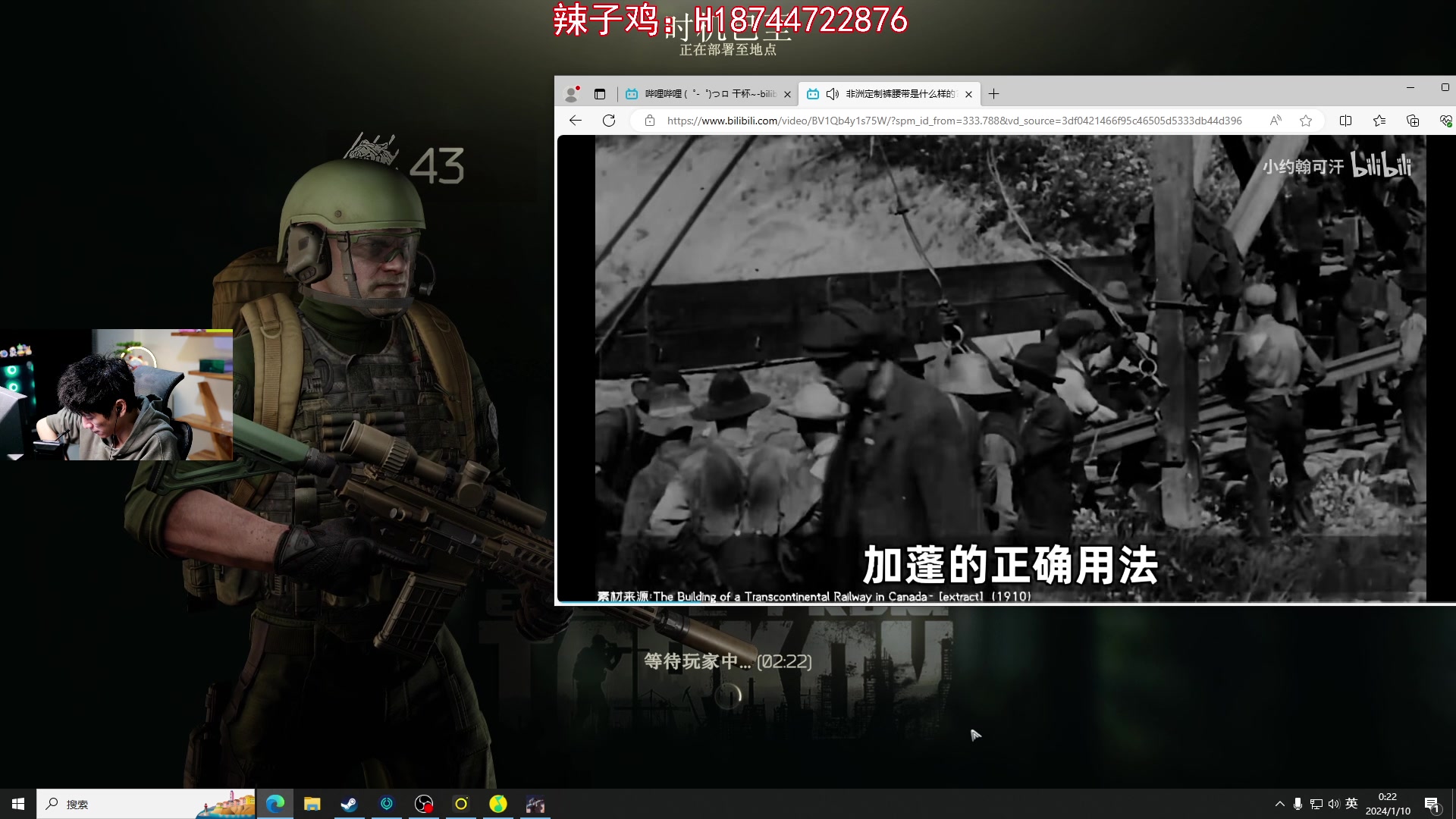
Task: Mute audio on the 非洲定制裤腰带 tab
Action: [832, 94]
